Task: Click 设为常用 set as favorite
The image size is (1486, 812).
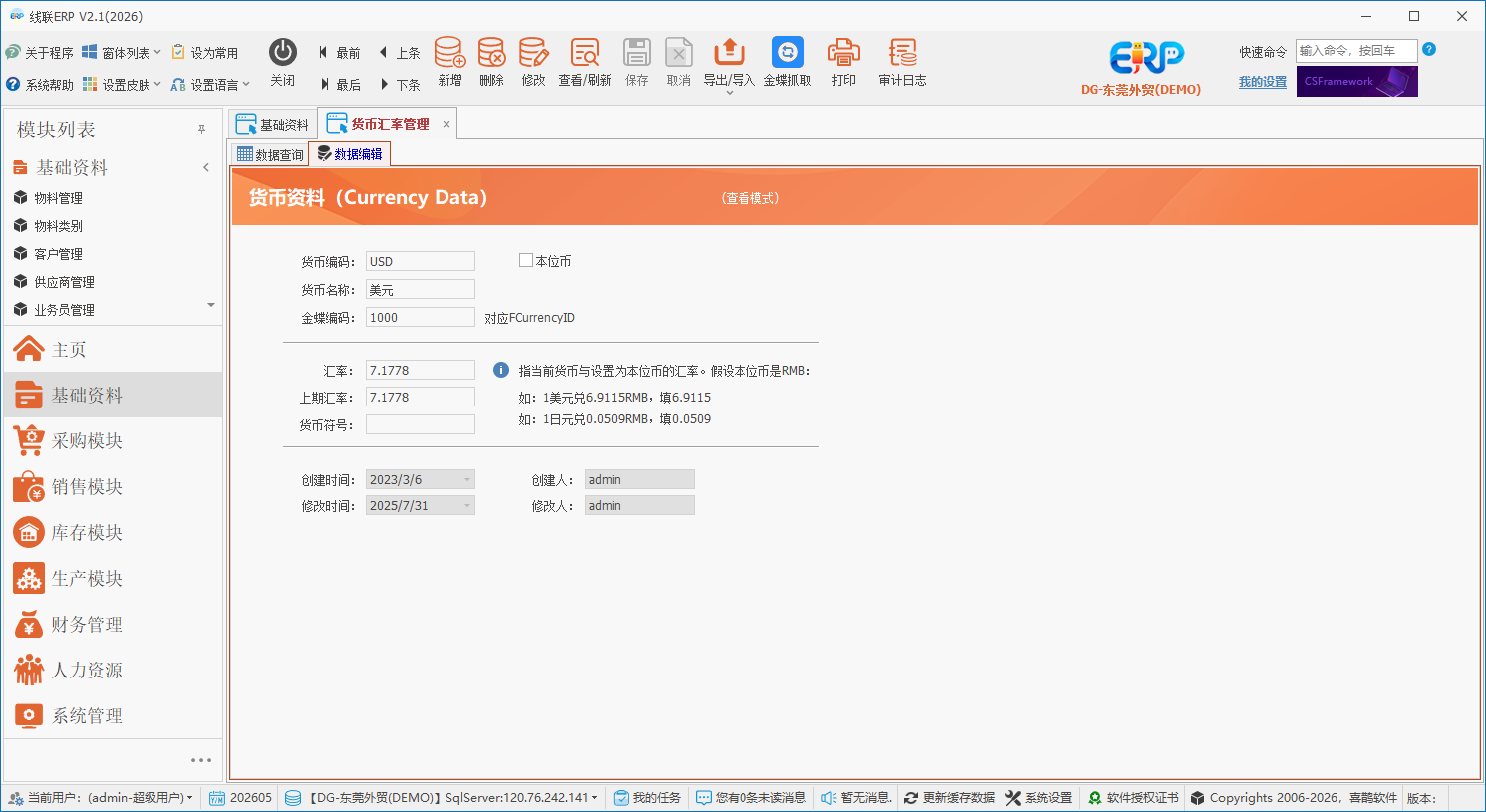Action: tap(205, 53)
